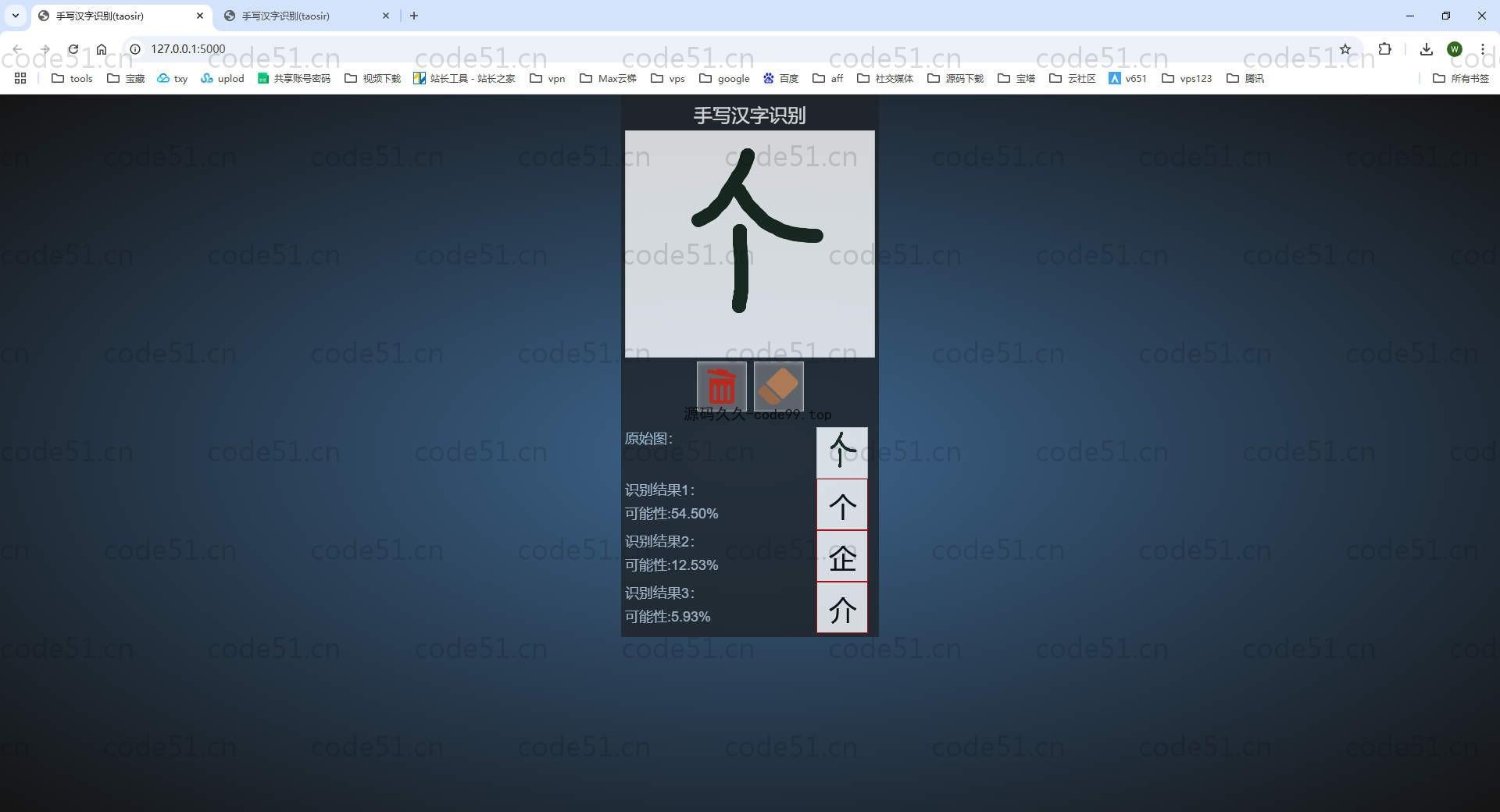Open a new browser tab
The image size is (1500, 812).
(414, 16)
